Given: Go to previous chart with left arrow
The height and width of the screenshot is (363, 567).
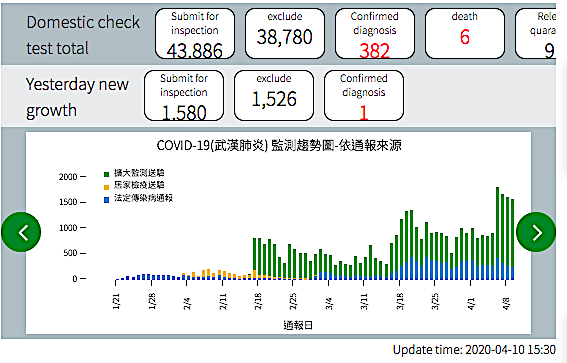Looking at the screenshot, I should [x=21, y=232].
